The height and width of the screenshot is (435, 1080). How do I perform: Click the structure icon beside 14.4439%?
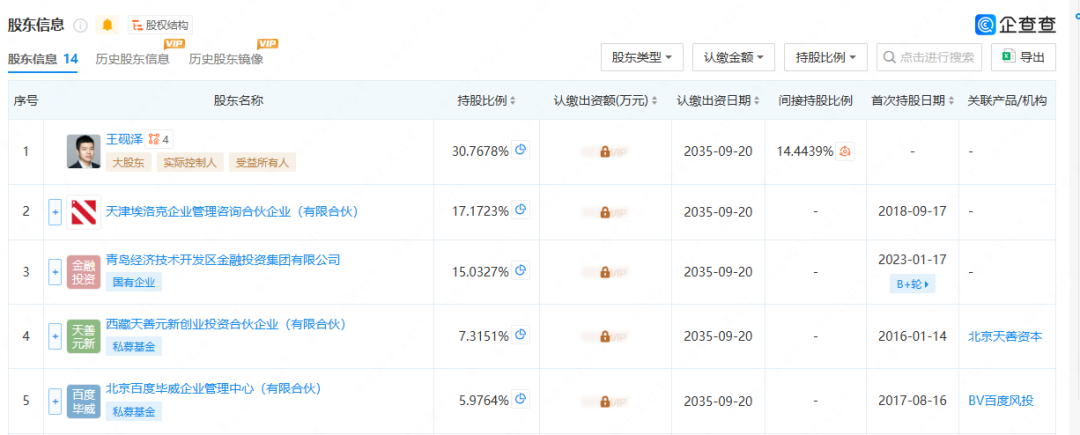pyautogui.click(x=846, y=151)
